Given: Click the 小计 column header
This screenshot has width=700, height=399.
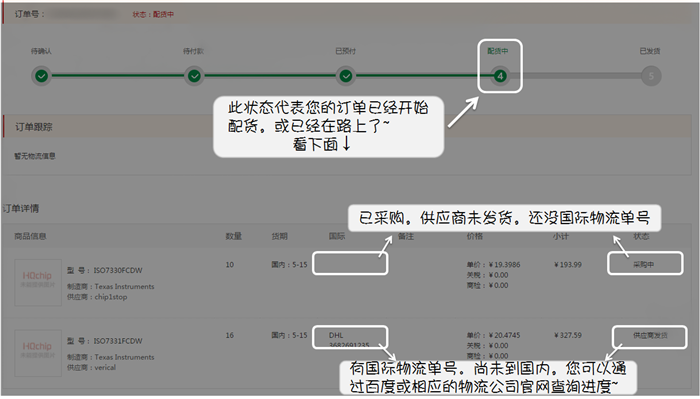Looking at the screenshot, I should point(561,237).
